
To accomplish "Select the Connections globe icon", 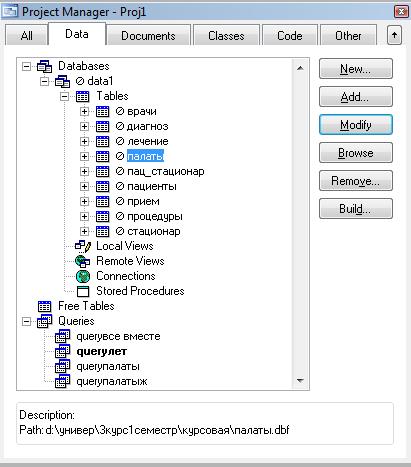I will click(83, 276).
